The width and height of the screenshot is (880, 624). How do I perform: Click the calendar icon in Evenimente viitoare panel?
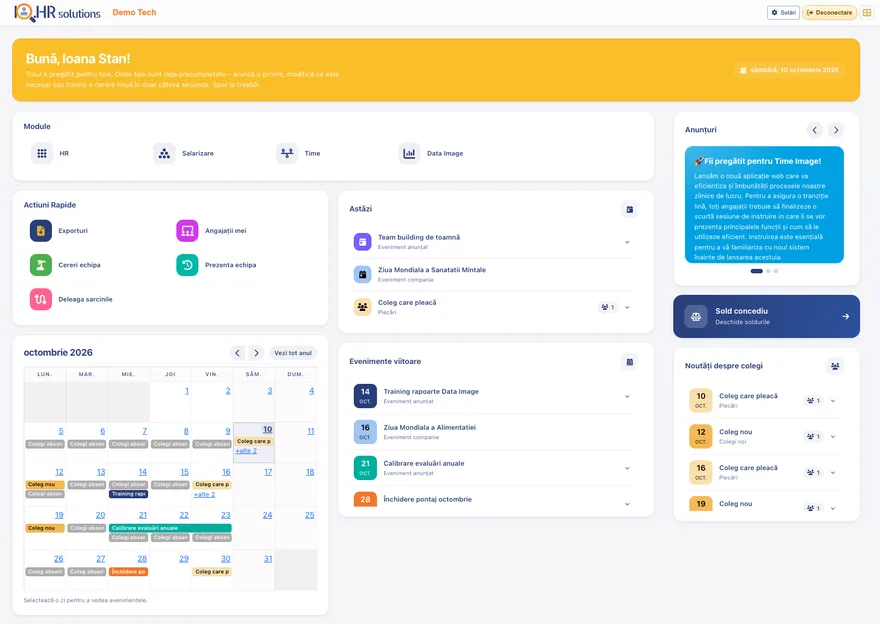pos(630,362)
